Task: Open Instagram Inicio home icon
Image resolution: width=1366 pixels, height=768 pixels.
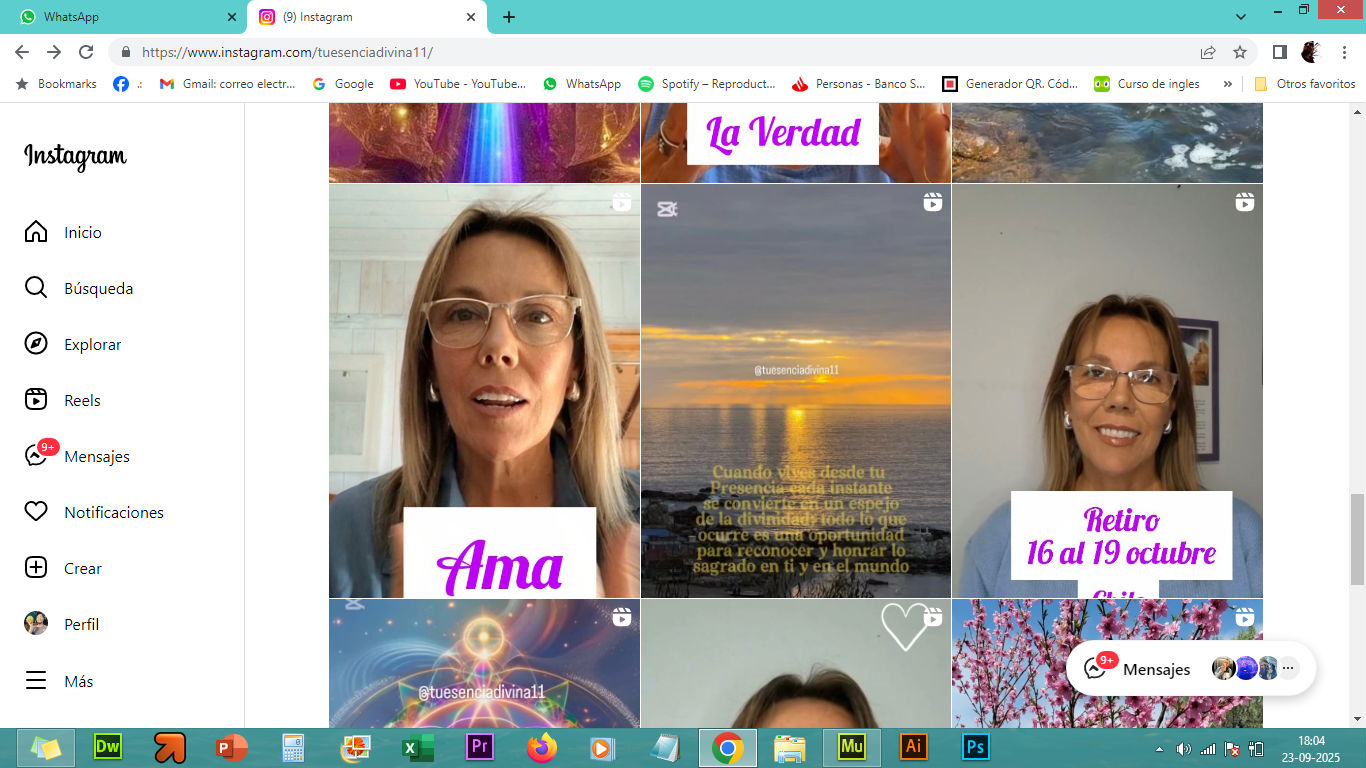Action: tap(36, 232)
